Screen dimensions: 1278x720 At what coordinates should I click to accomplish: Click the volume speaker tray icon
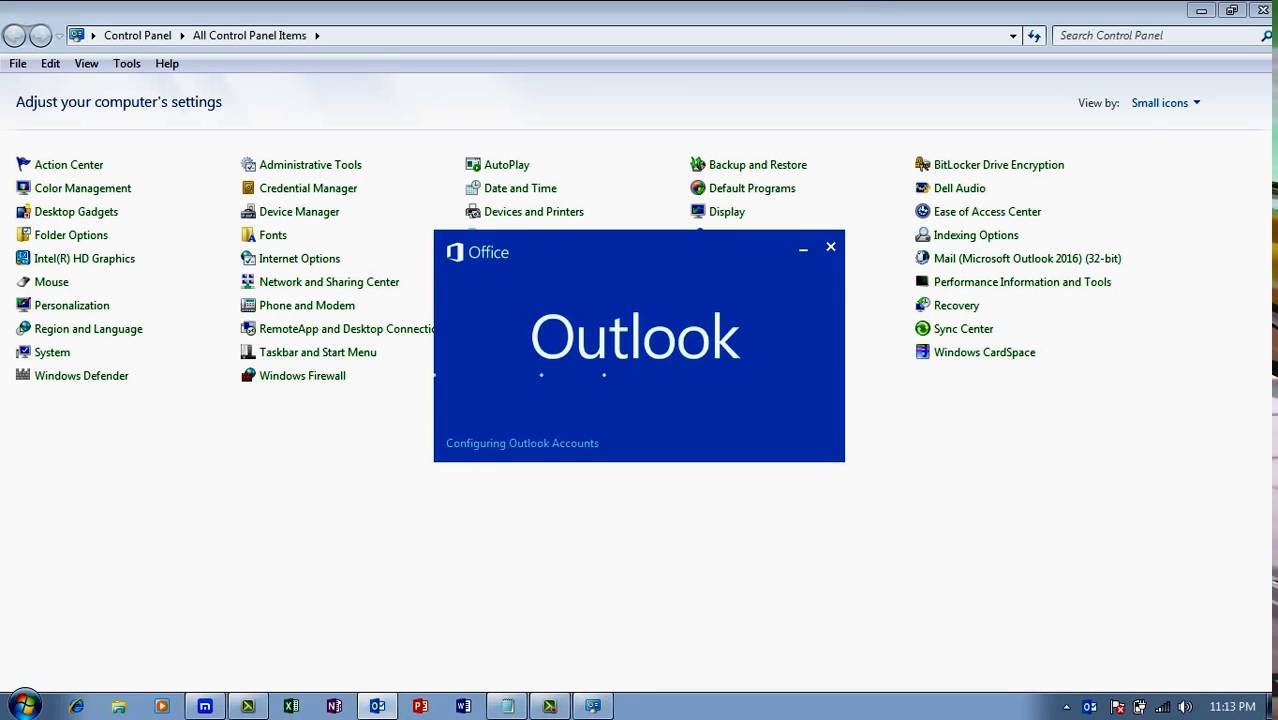click(x=1185, y=707)
